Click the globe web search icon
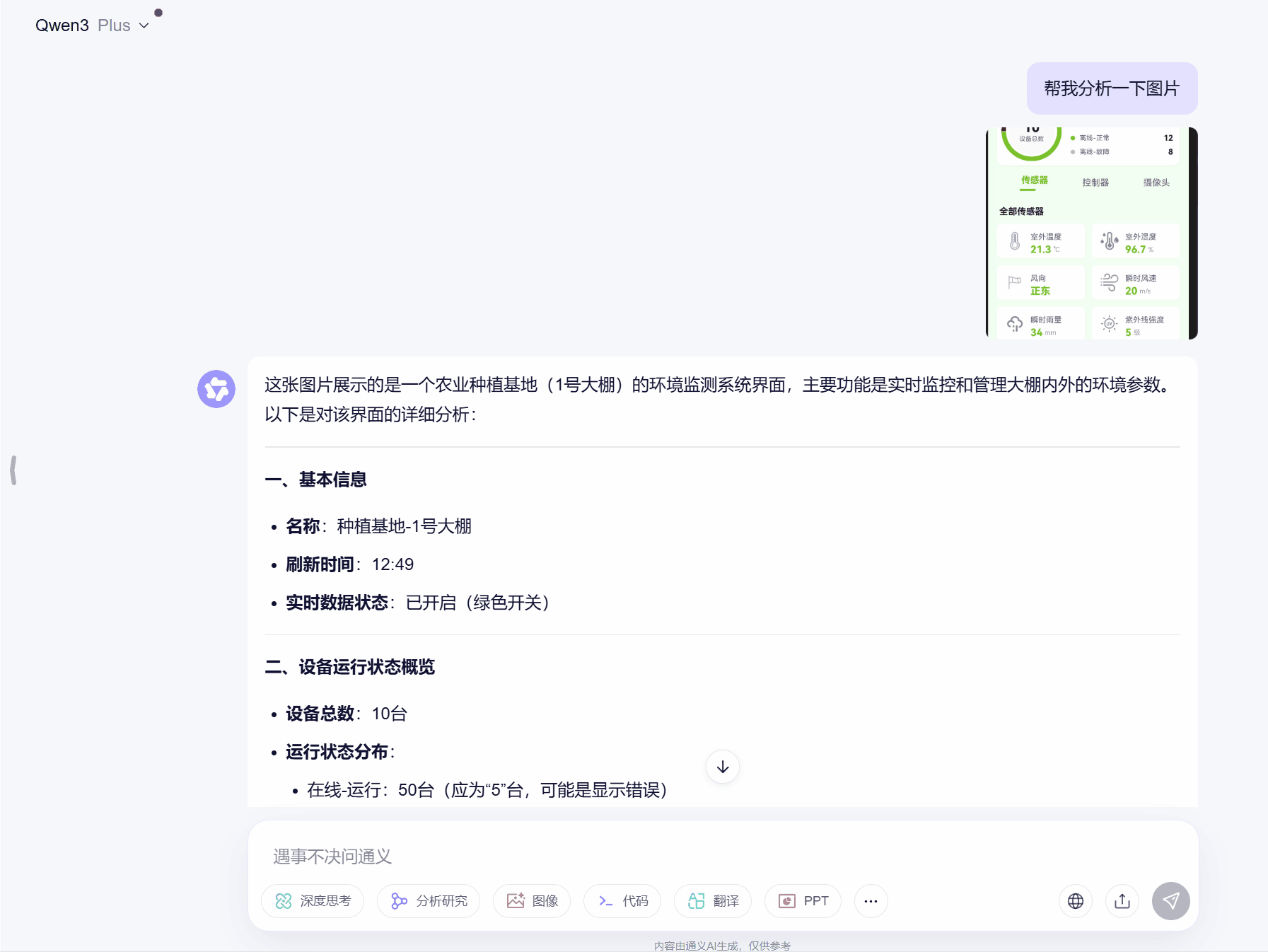The image size is (1268, 952). pos(1076,901)
